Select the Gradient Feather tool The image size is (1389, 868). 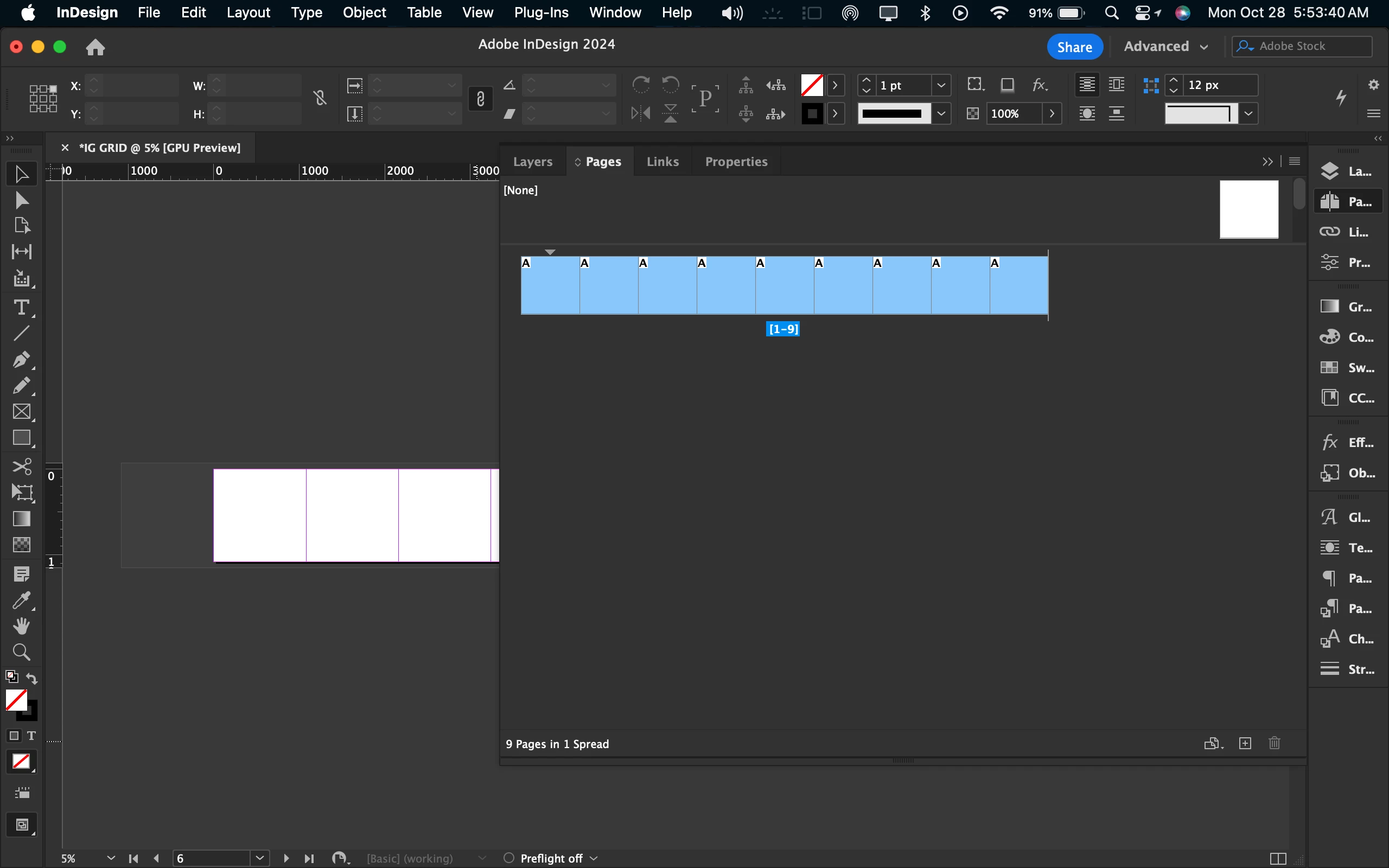click(x=21, y=544)
